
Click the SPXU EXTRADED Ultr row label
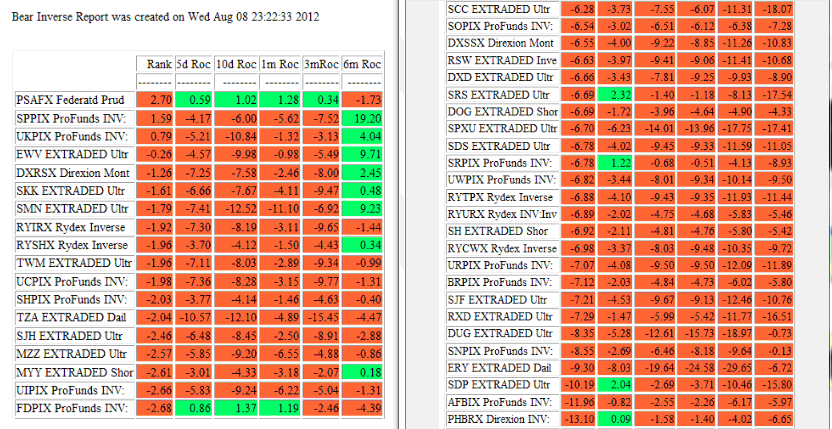click(x=502, y=128)
